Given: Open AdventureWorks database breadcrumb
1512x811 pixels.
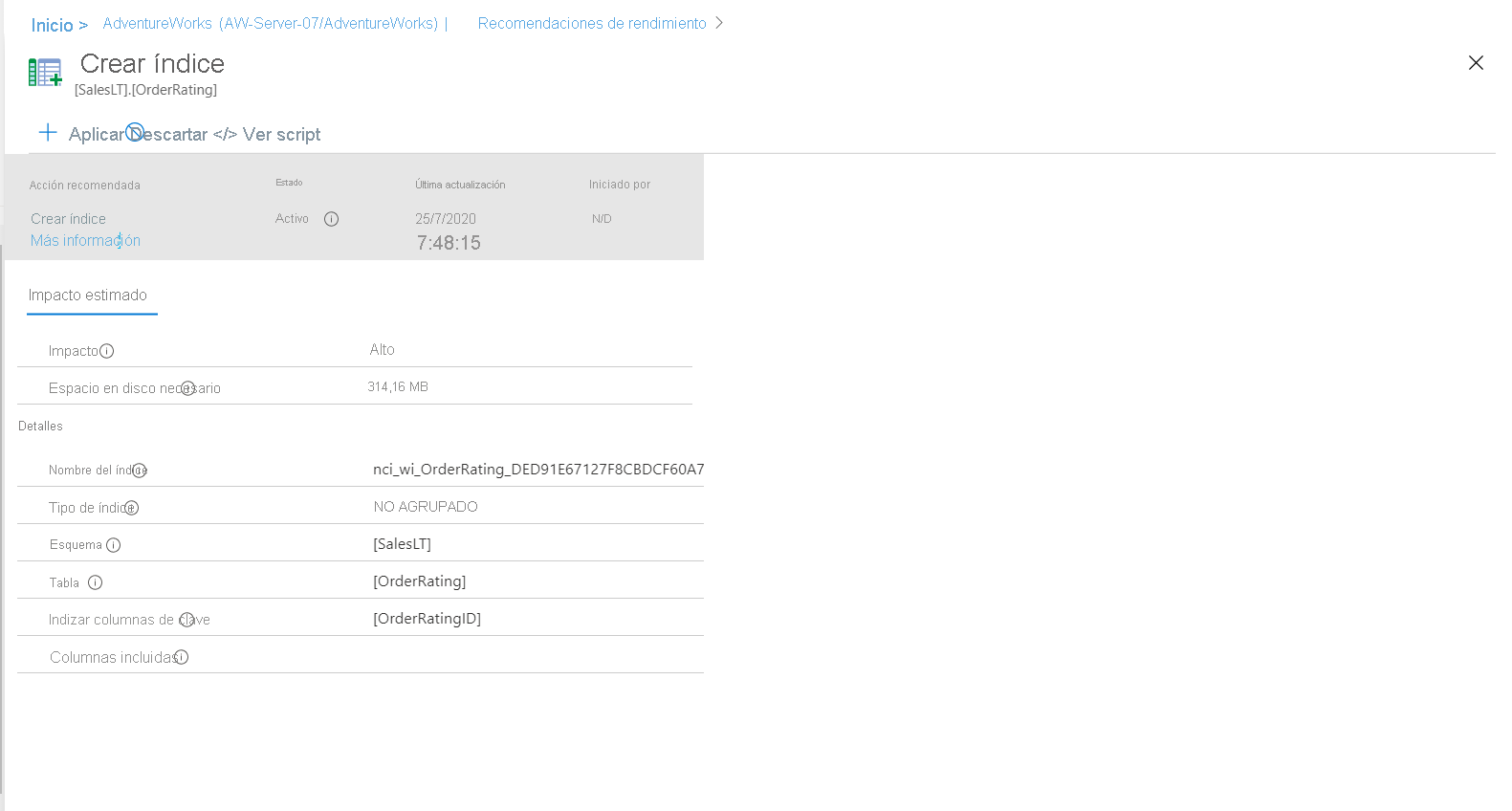Looking at the screenshot, I should pyautogui.click(x=271, y=23).
